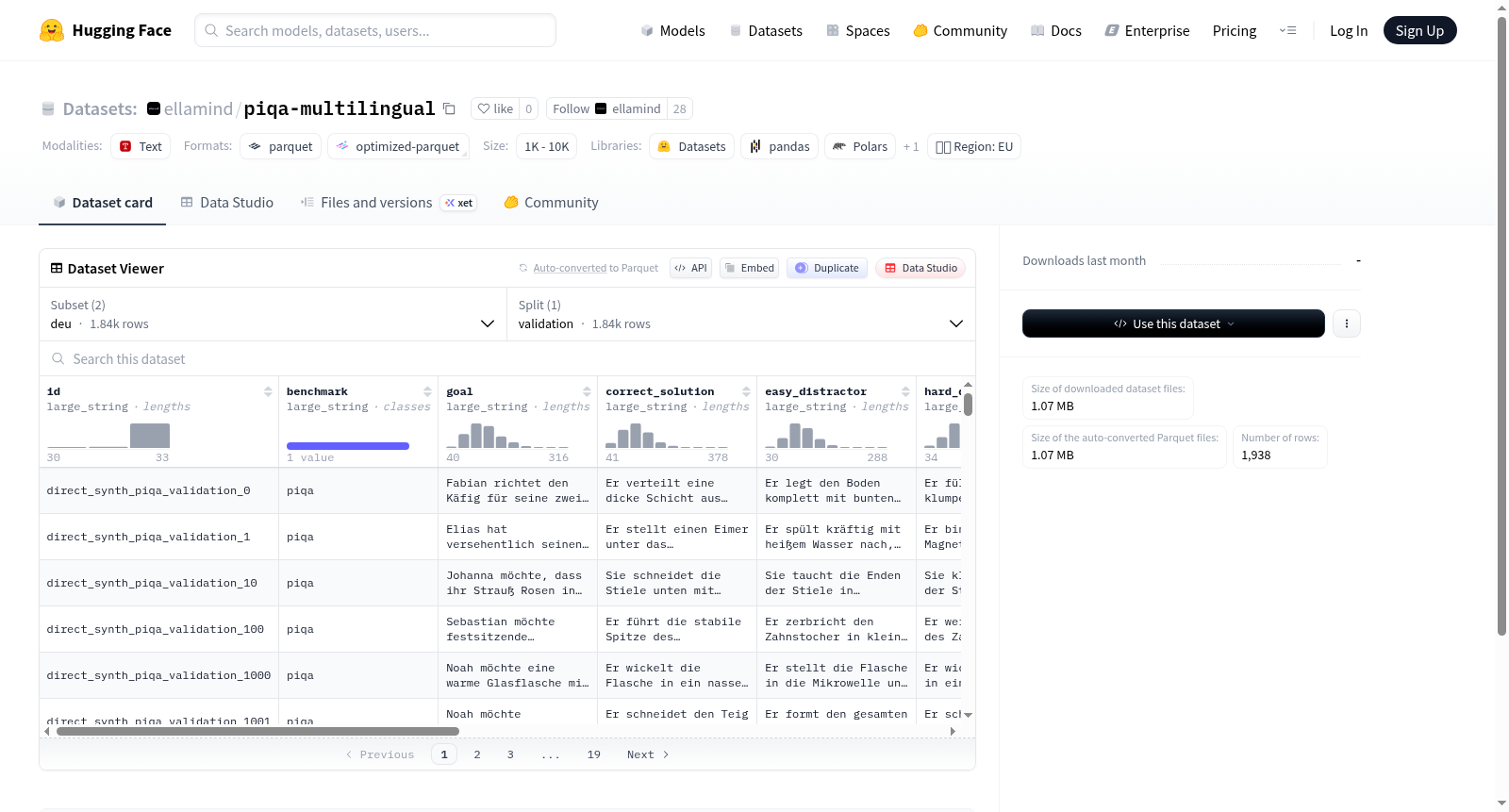Sort the id column
Viewport: 1509px width, 812px height.
(268, 391)
